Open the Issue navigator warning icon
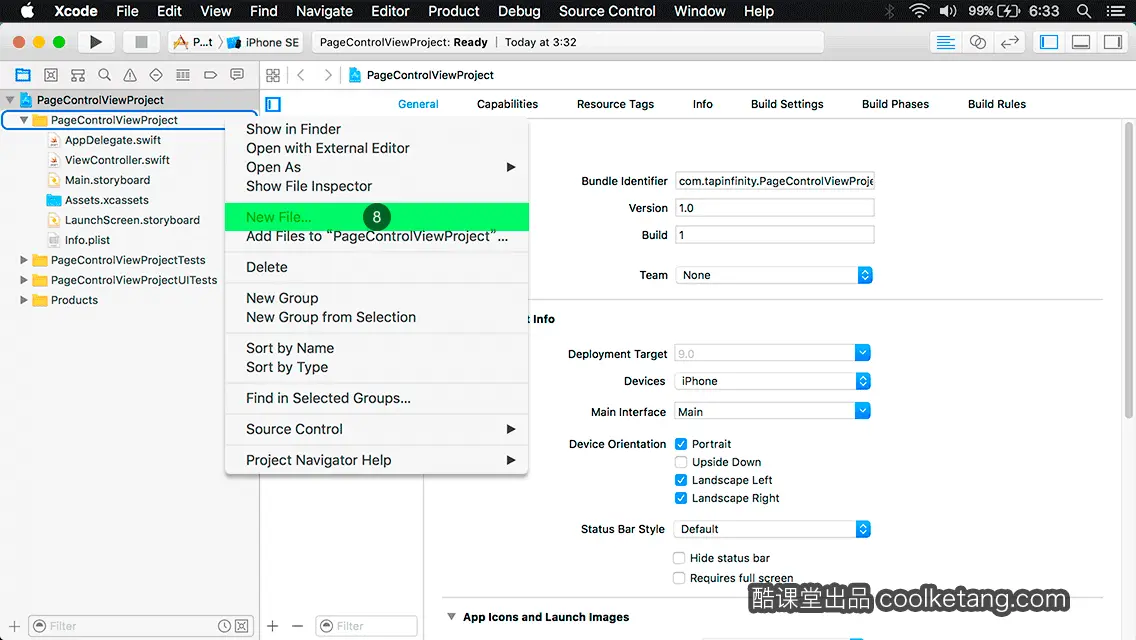The height and width of the screenshot is (640, 1136). pos(130,75)
